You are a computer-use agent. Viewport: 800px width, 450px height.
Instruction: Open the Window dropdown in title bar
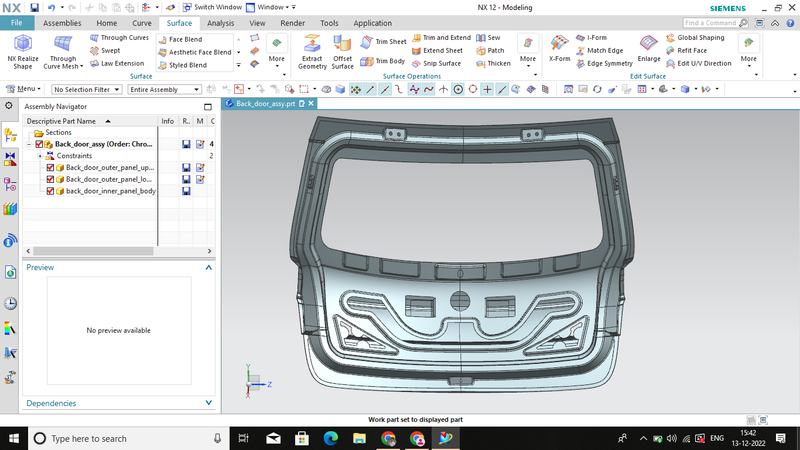tap(267, 7)
